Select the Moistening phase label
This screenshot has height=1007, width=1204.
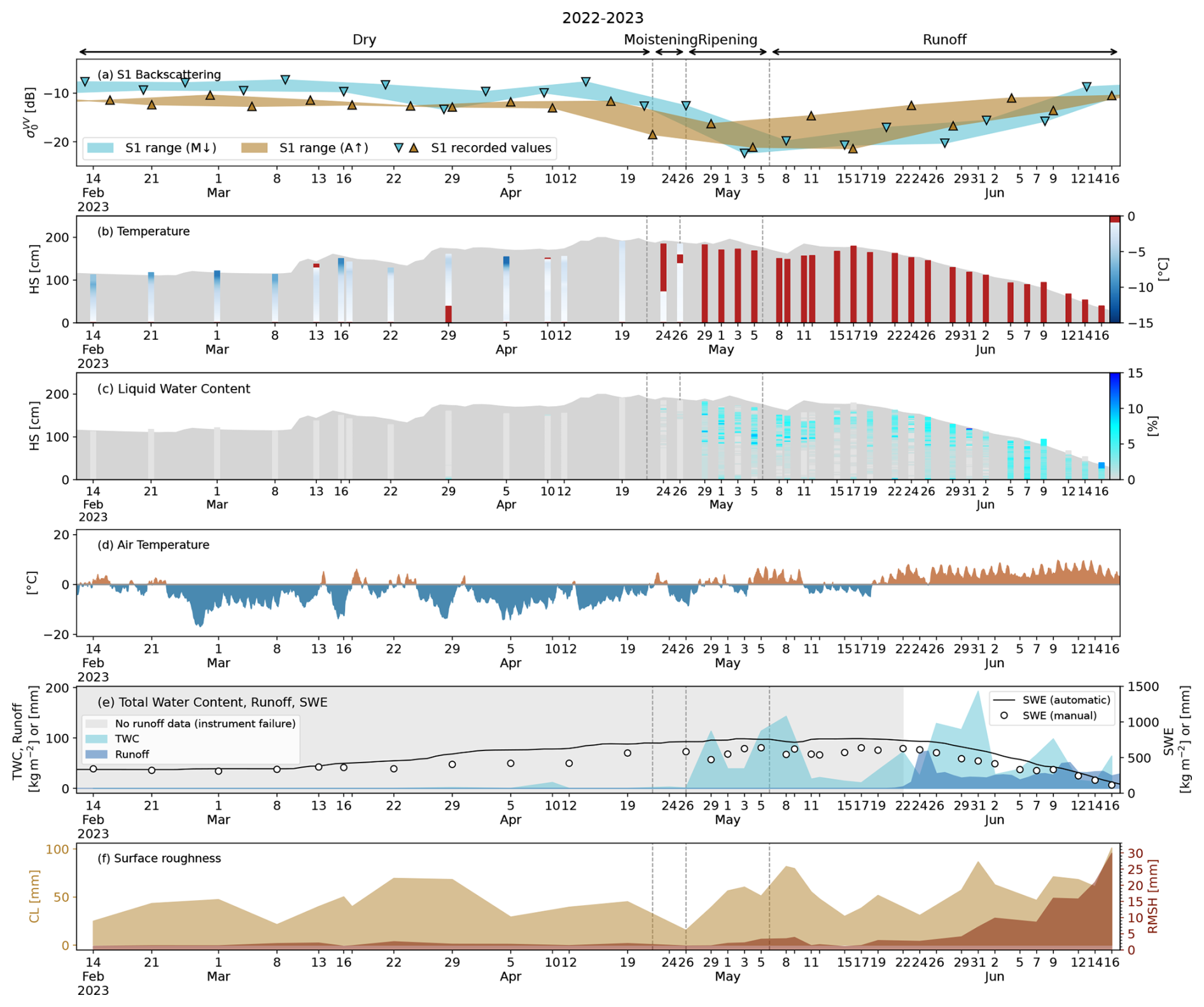[x=660, y=39]
